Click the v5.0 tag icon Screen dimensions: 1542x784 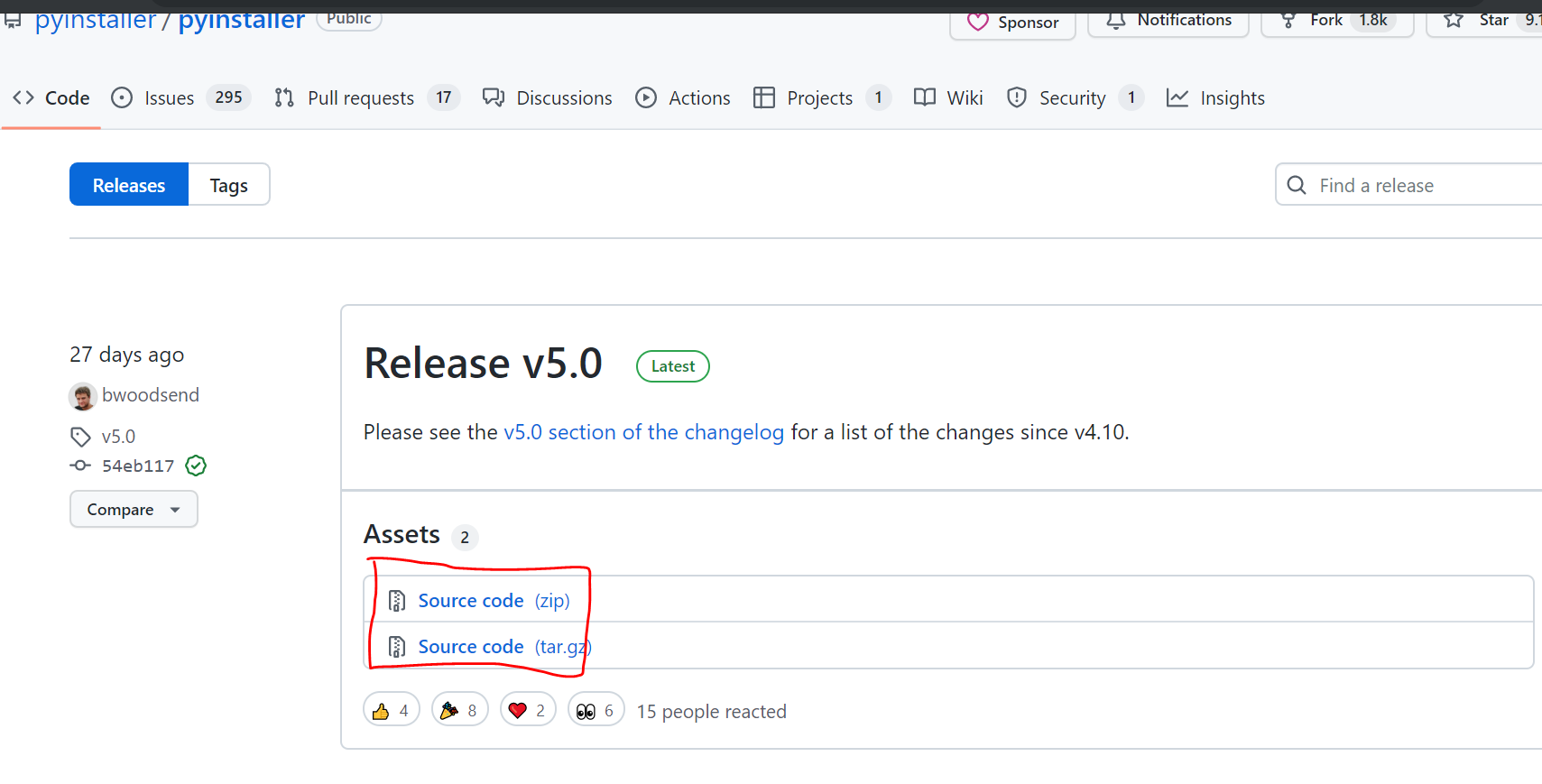pyautogui.click(x=80, y=437)
